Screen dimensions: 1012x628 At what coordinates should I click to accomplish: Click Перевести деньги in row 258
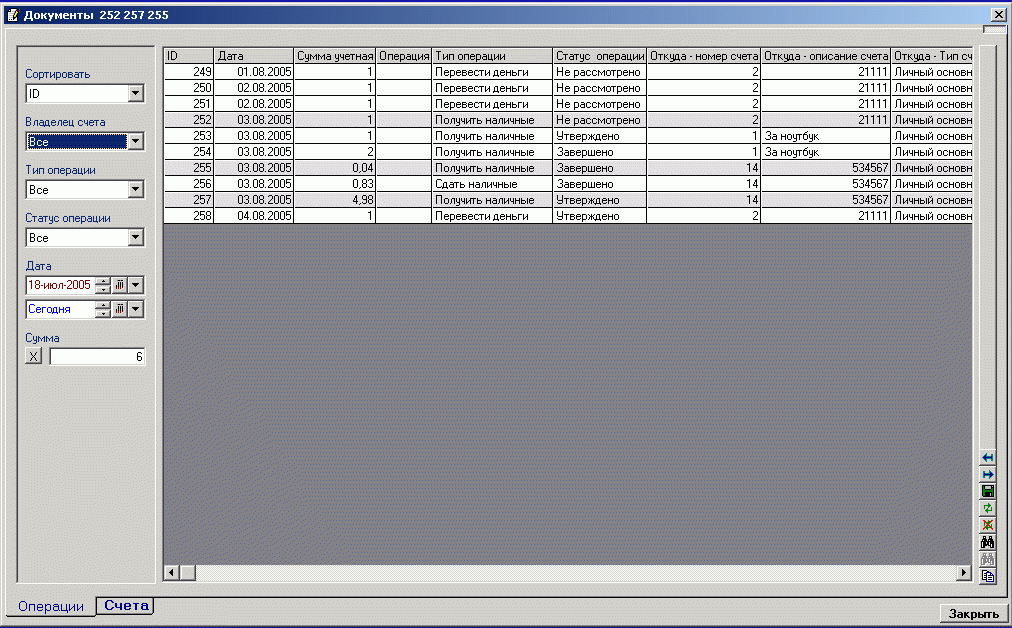click(x=492, y=216)
